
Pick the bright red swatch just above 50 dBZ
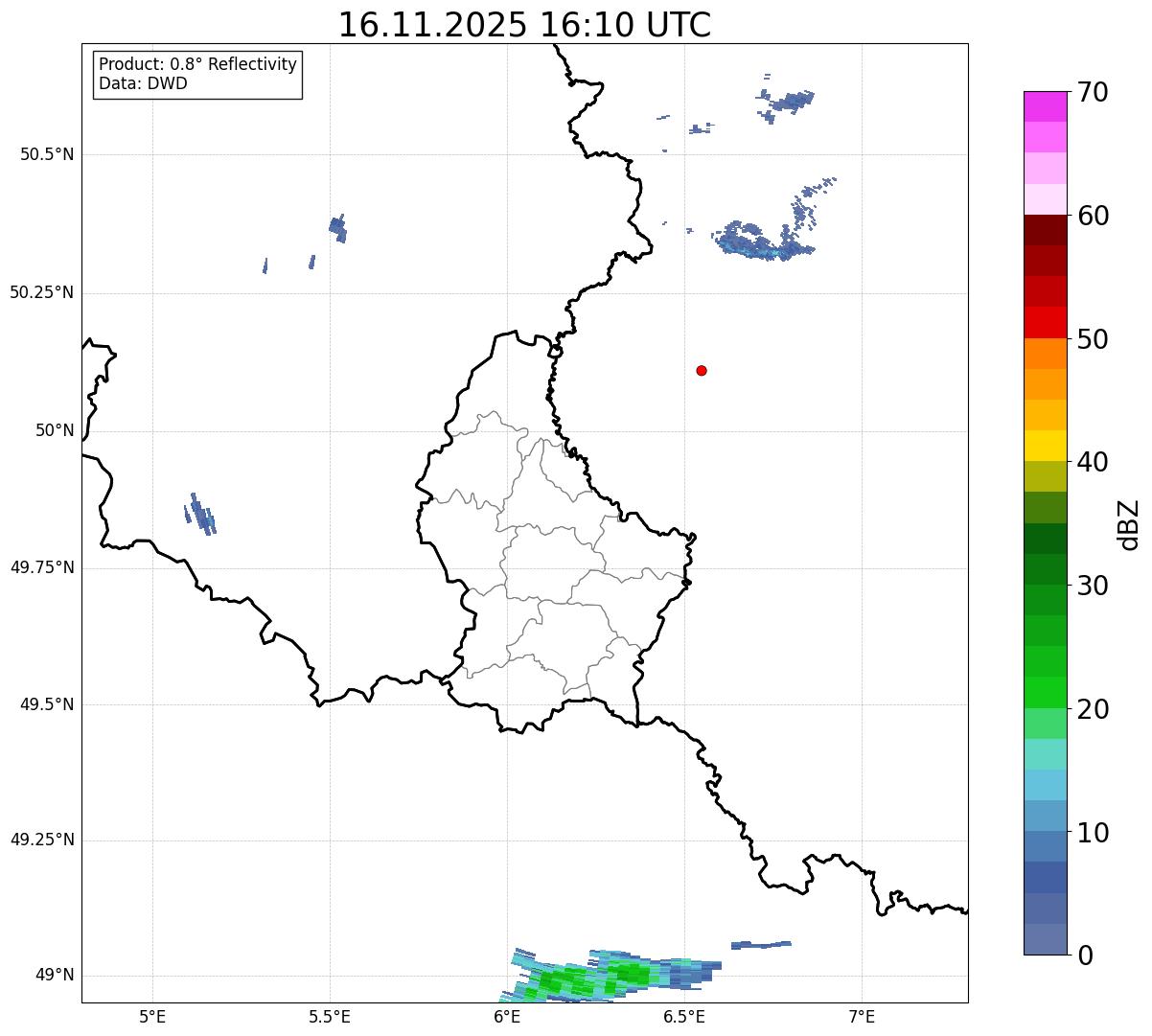click(1045, 323)
